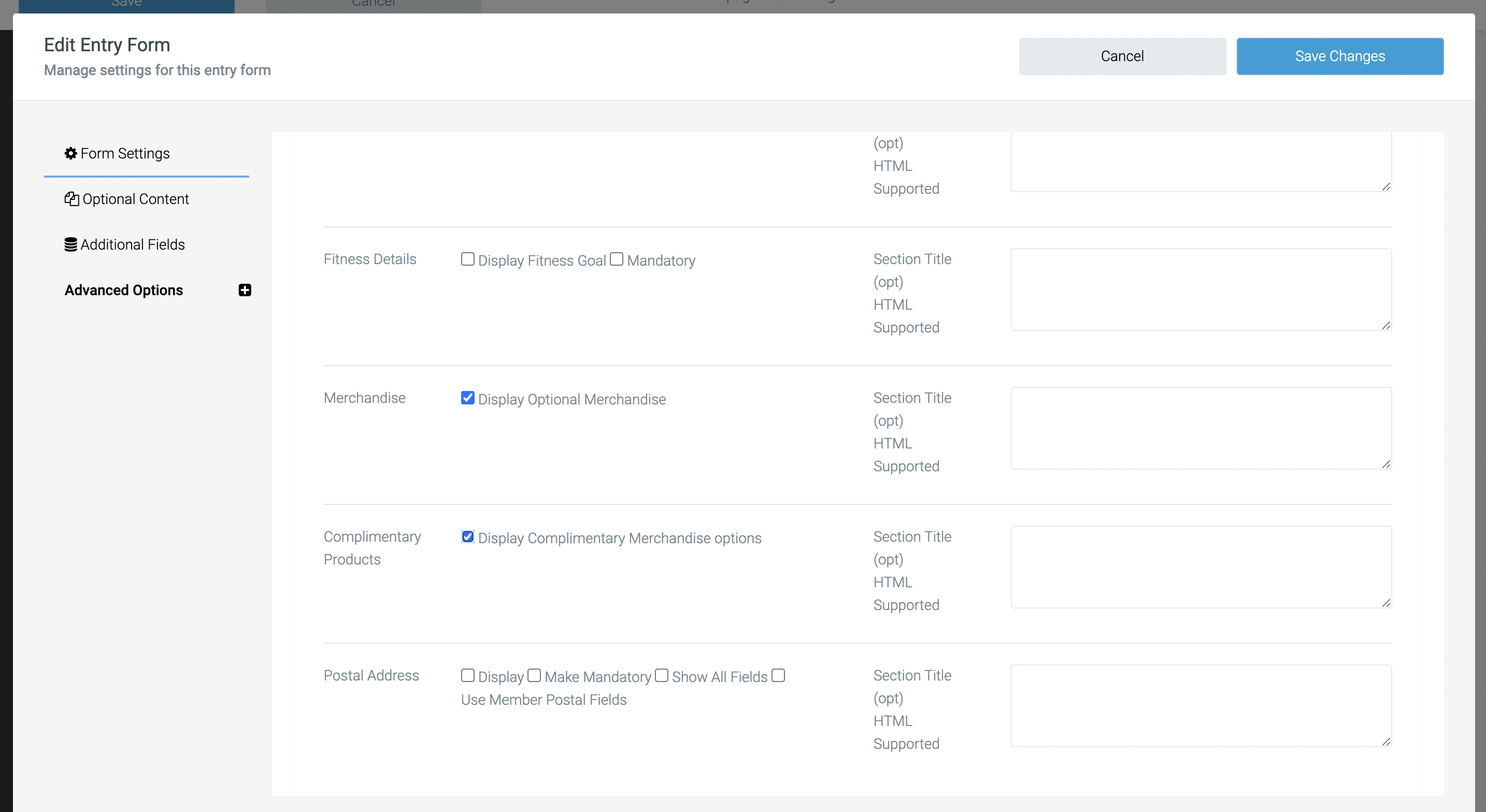
Task: Select the Advanced Options menu item
Action: pyautogui.click(x=123, y=290)
